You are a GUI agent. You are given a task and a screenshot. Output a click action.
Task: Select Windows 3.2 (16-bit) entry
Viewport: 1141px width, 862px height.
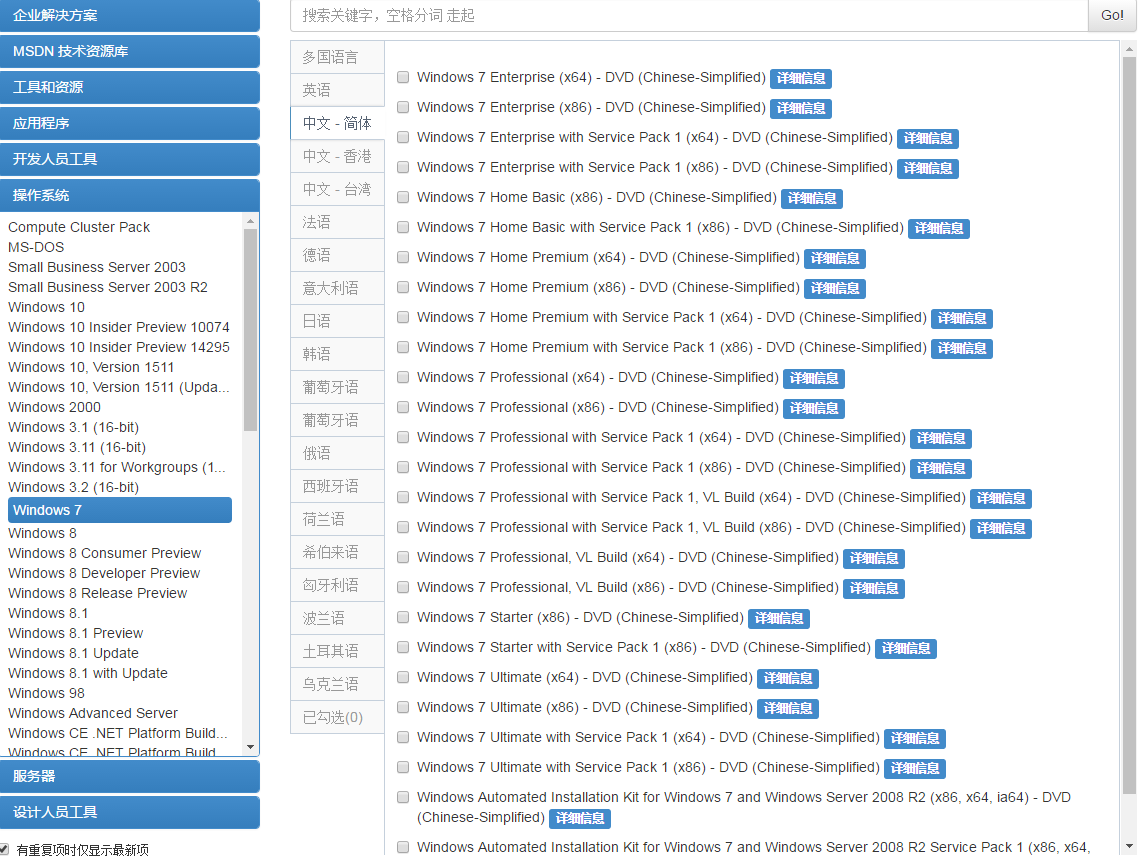[73, 487]
